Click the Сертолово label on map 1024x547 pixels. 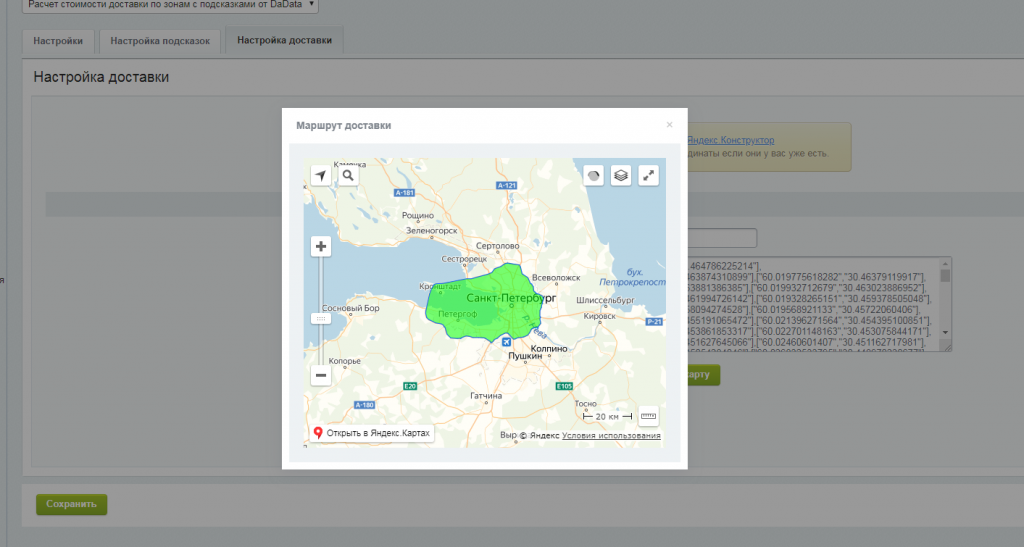click(498, 246)
